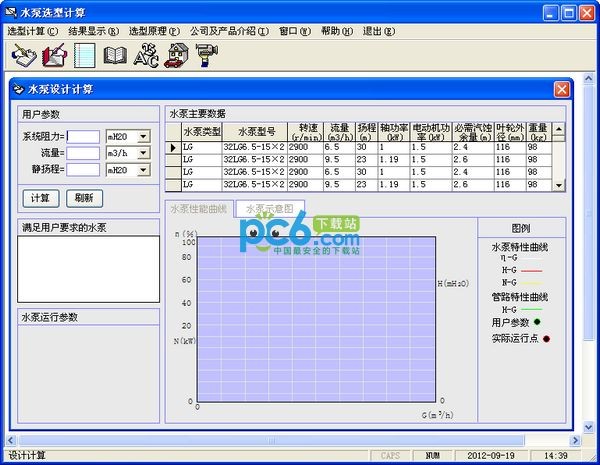Click the 用户参数 black dot legend marker
Image resolution: width=600 pixels, height=465 pixels.
(x=537, y=322)
